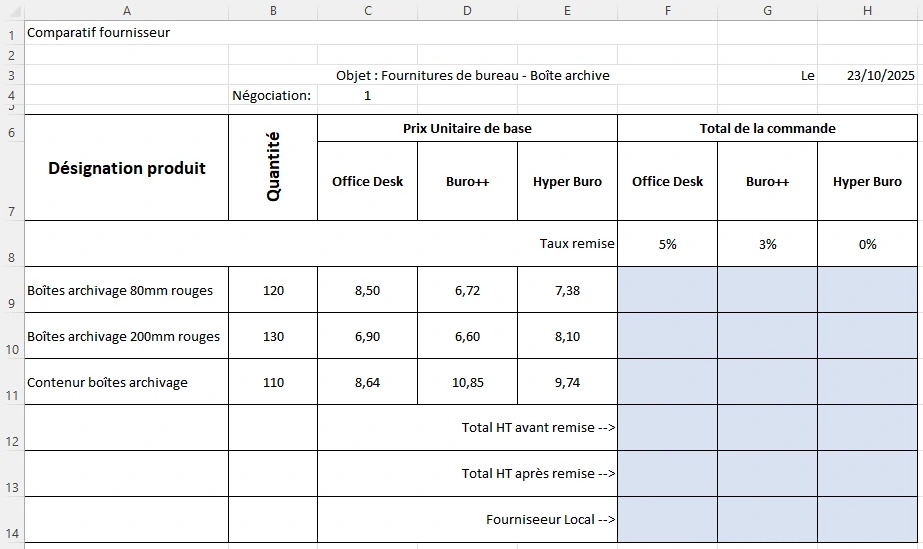Select the 'Objet : Fournitures de bureau' text cell

tap(472, 75)
